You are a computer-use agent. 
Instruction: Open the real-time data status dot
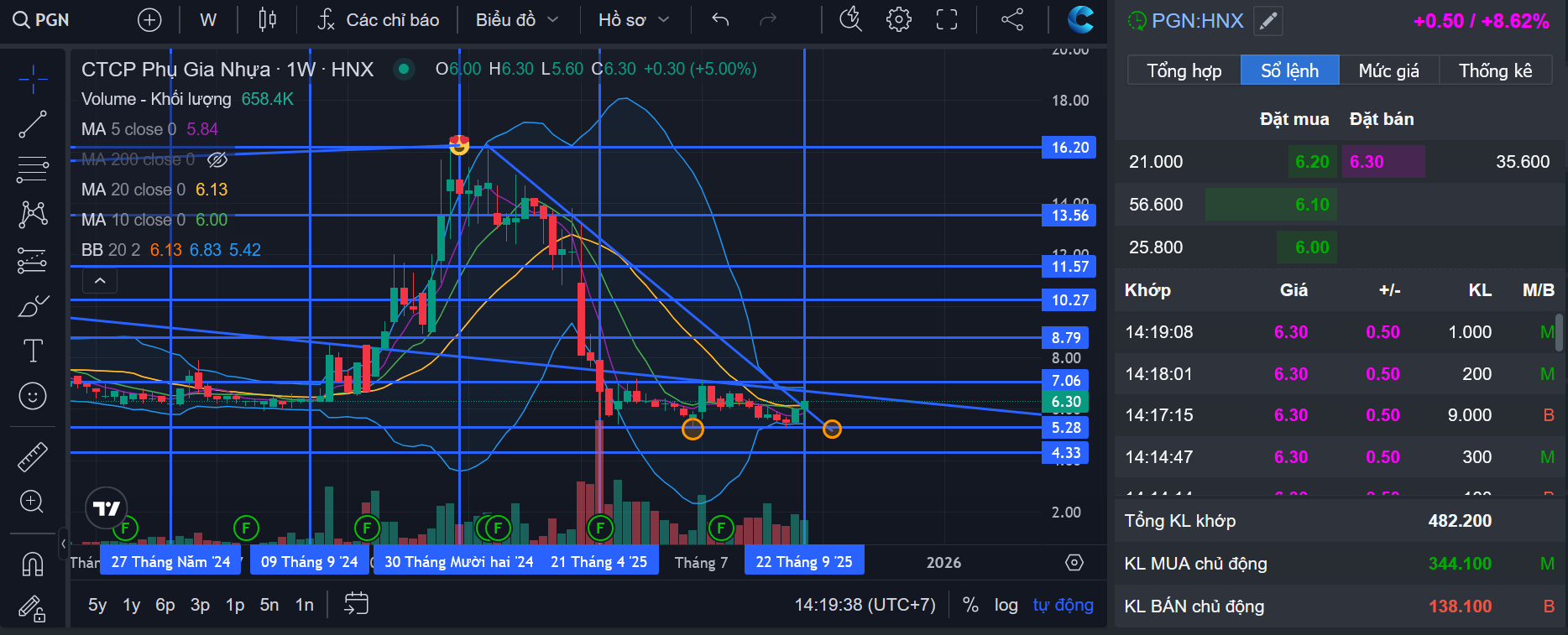click(x=404, y=69)
